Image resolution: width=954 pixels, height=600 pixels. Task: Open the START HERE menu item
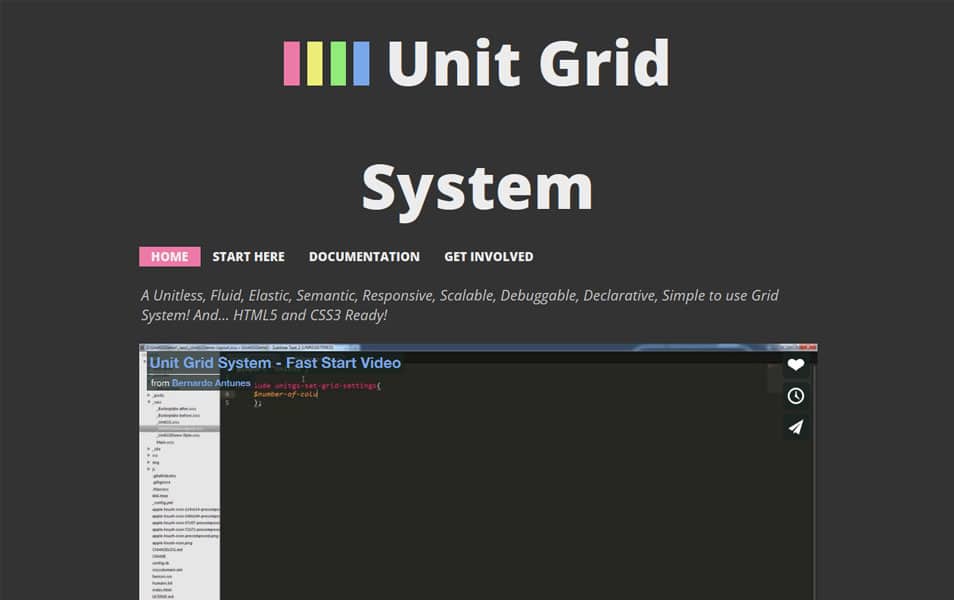point(248,256)
